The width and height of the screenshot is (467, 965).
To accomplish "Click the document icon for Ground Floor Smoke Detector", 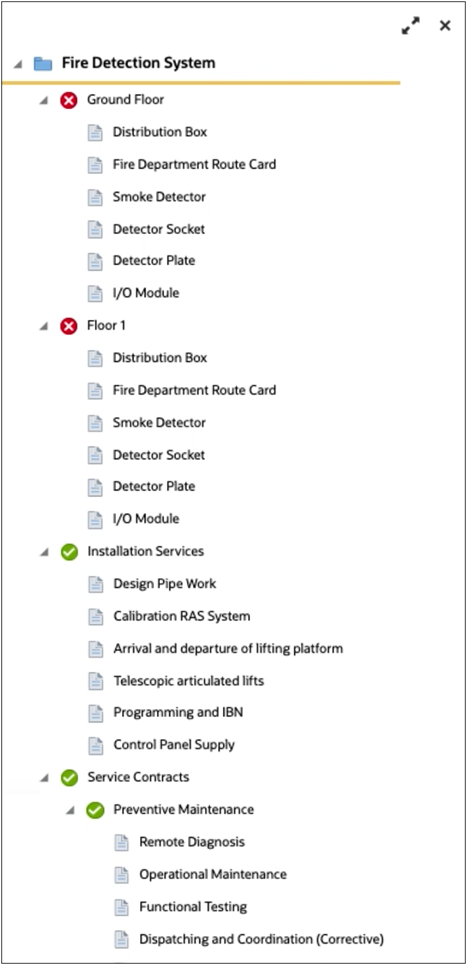I will click(95, 197).
